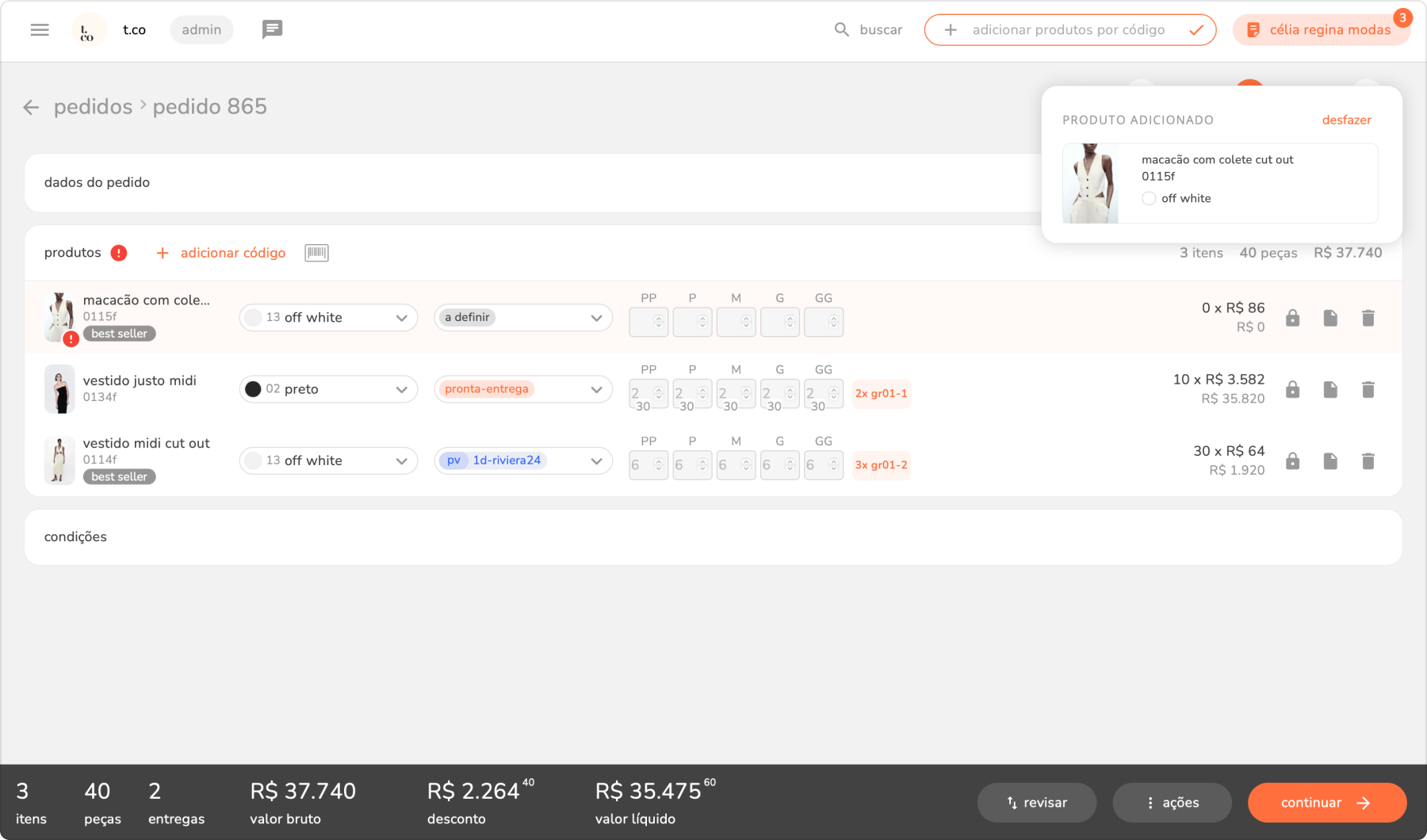Click the products warning alert icon

[119, 253]
